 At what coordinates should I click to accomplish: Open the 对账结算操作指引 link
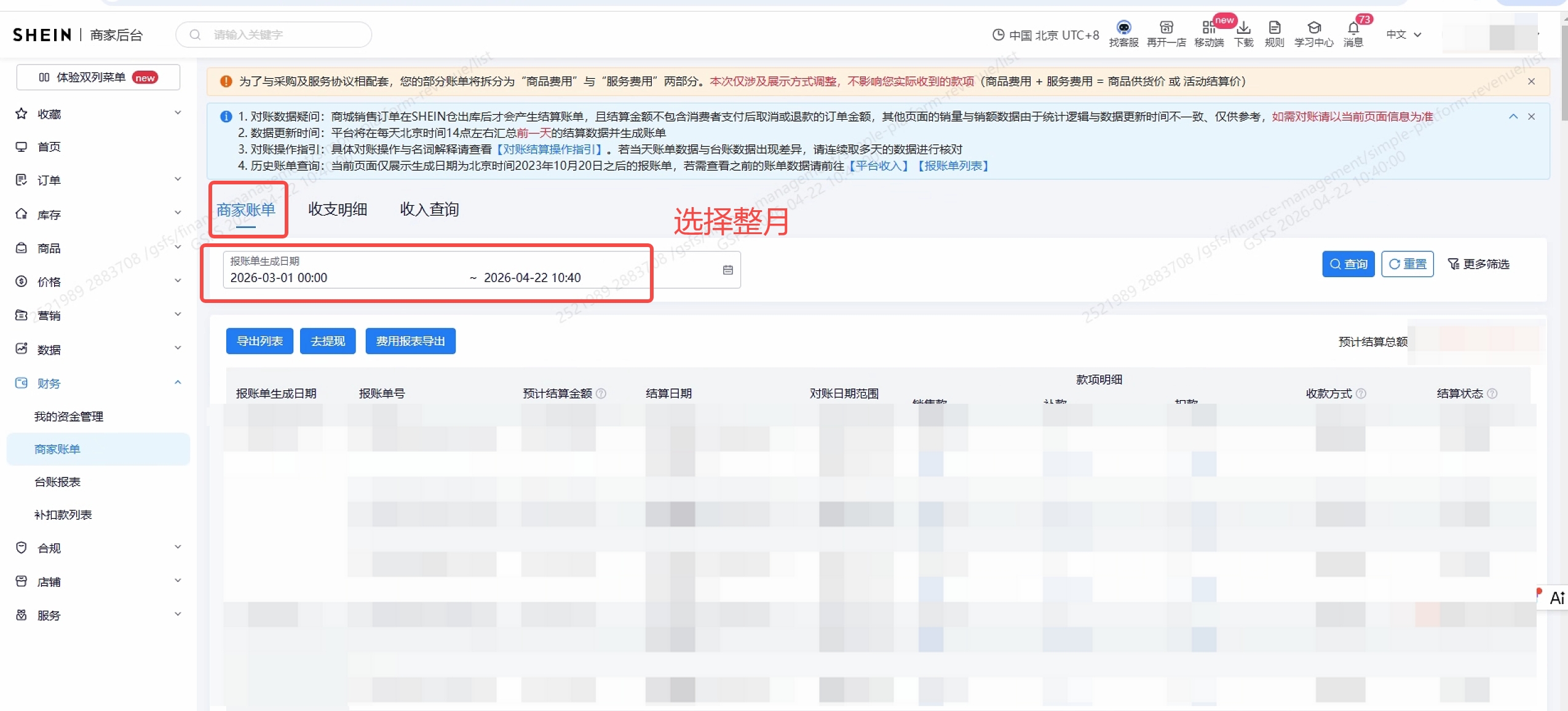549,149
